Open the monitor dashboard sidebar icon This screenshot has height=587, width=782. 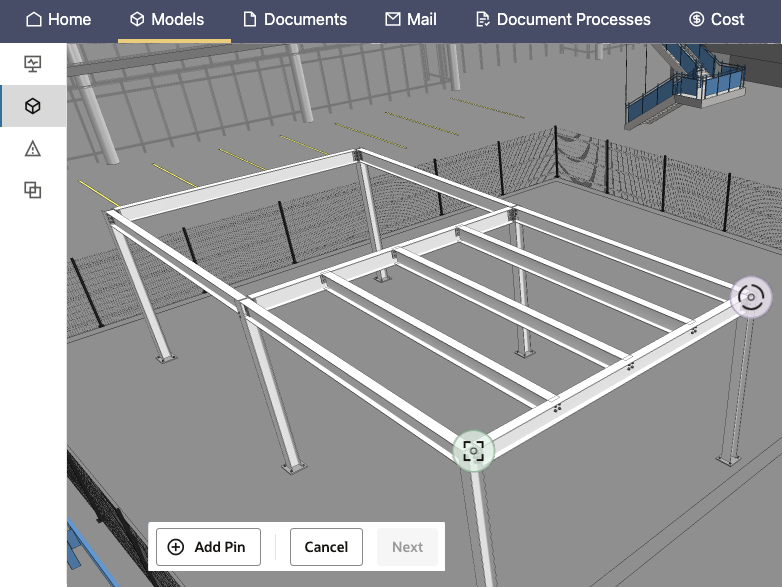[33, 64]
